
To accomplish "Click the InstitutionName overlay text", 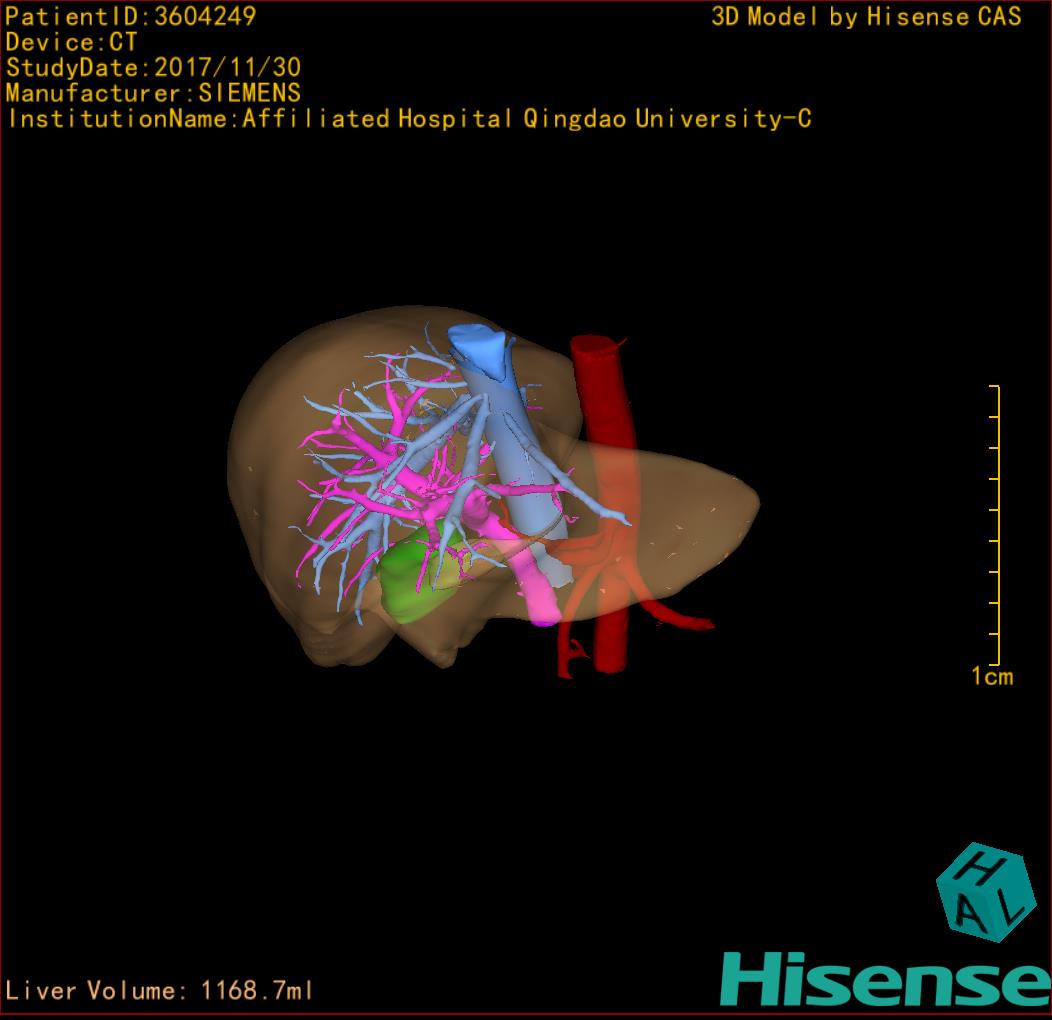I will [409, 120].
